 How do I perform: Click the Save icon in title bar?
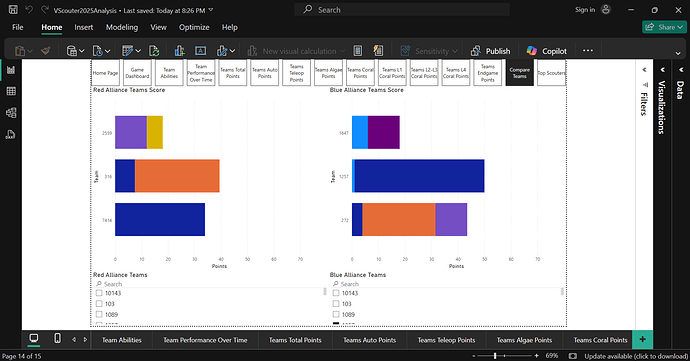pyautogui.click(x=13, y=10)
